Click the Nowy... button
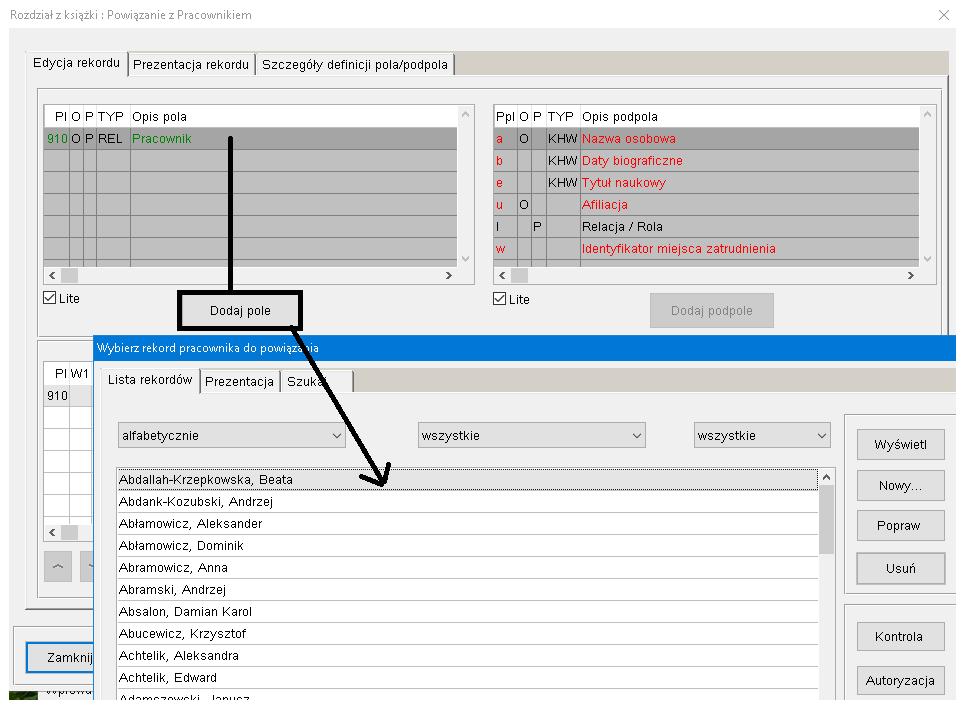Viewport: 968px width, 716px height. 901,486
